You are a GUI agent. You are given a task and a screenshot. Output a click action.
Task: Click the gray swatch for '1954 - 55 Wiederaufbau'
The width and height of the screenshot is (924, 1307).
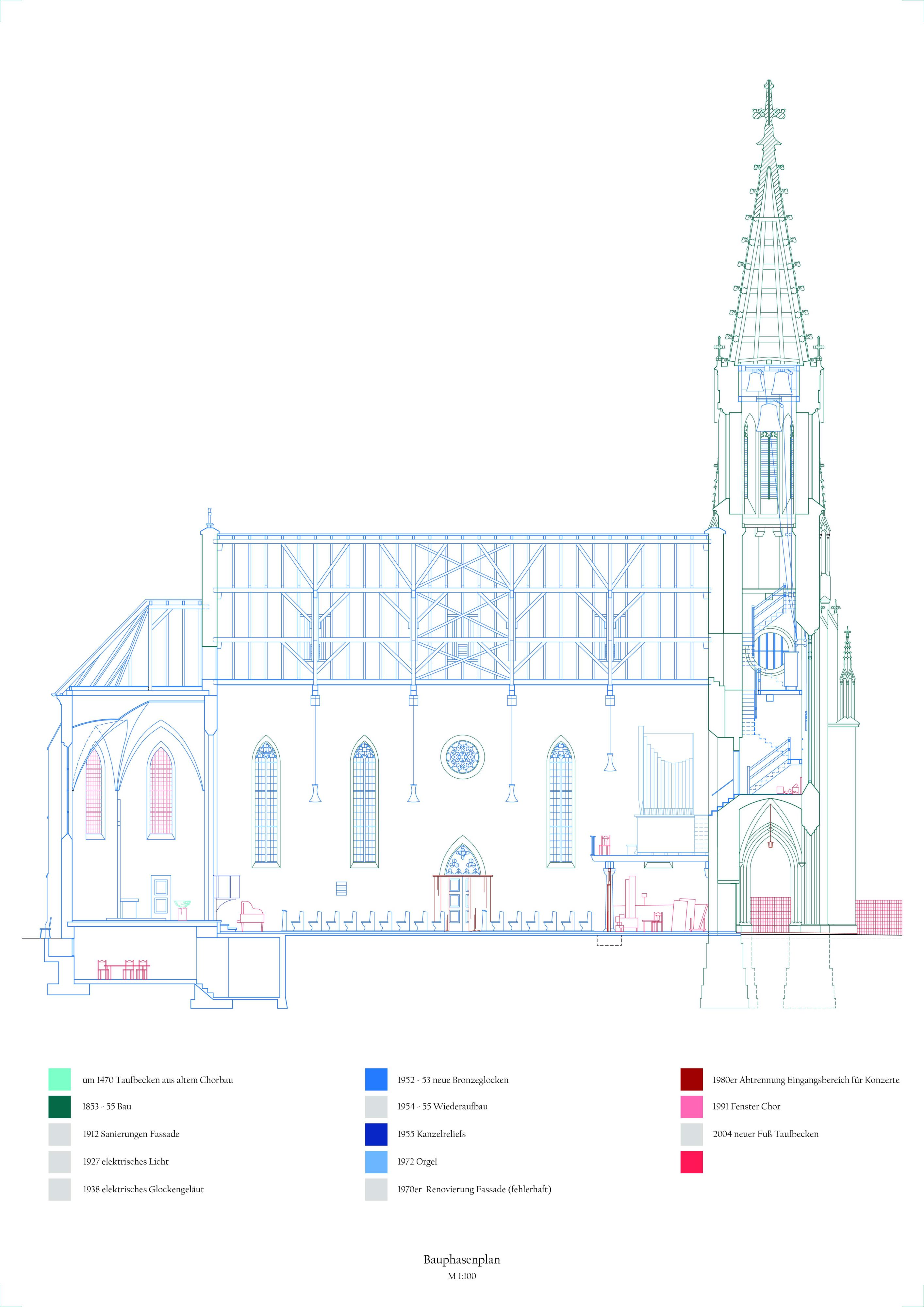pyautogui.click(x=376, y=1107)
